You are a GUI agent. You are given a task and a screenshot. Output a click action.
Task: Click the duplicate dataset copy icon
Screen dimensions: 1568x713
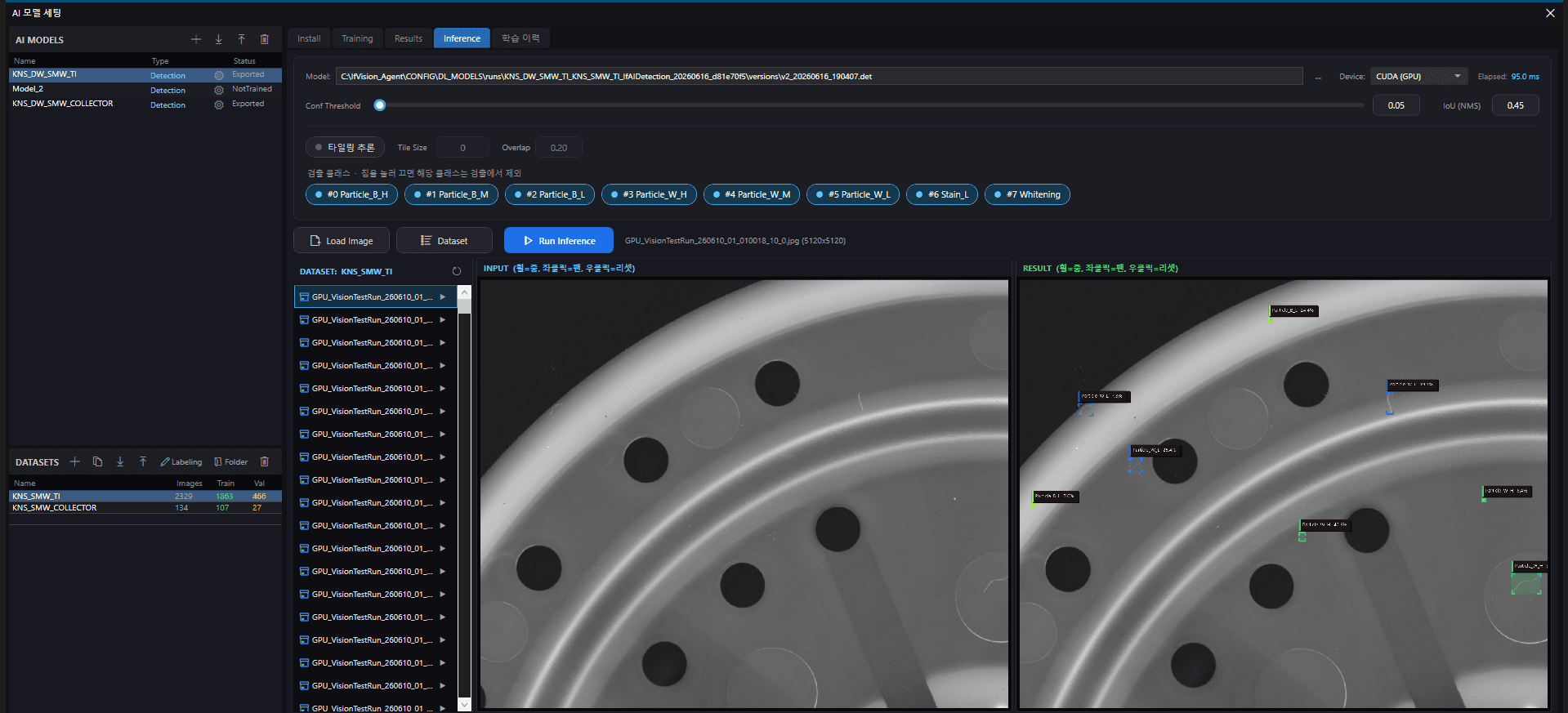click(97, 461)
